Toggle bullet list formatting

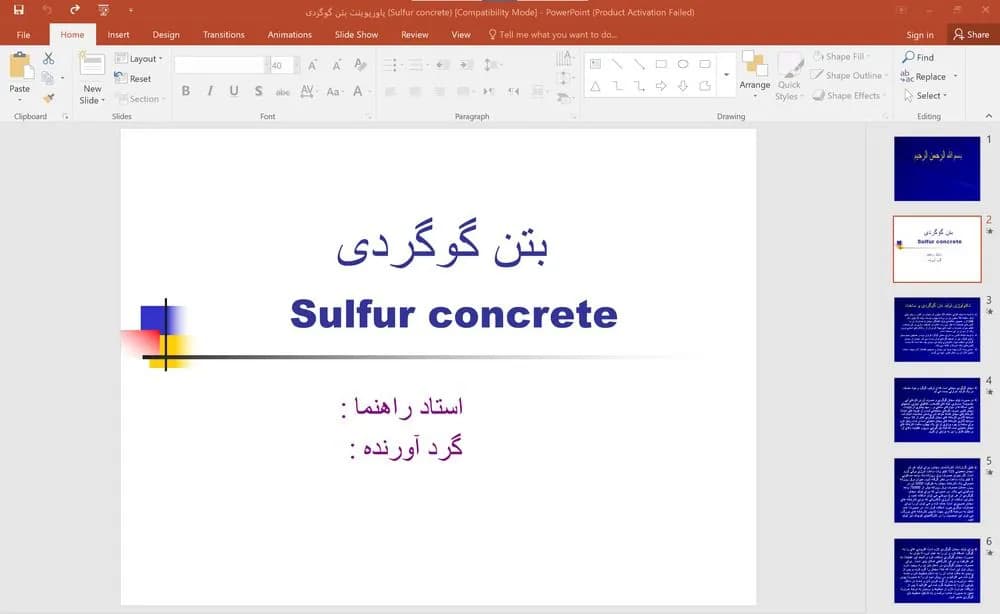[x=392, y=64]
